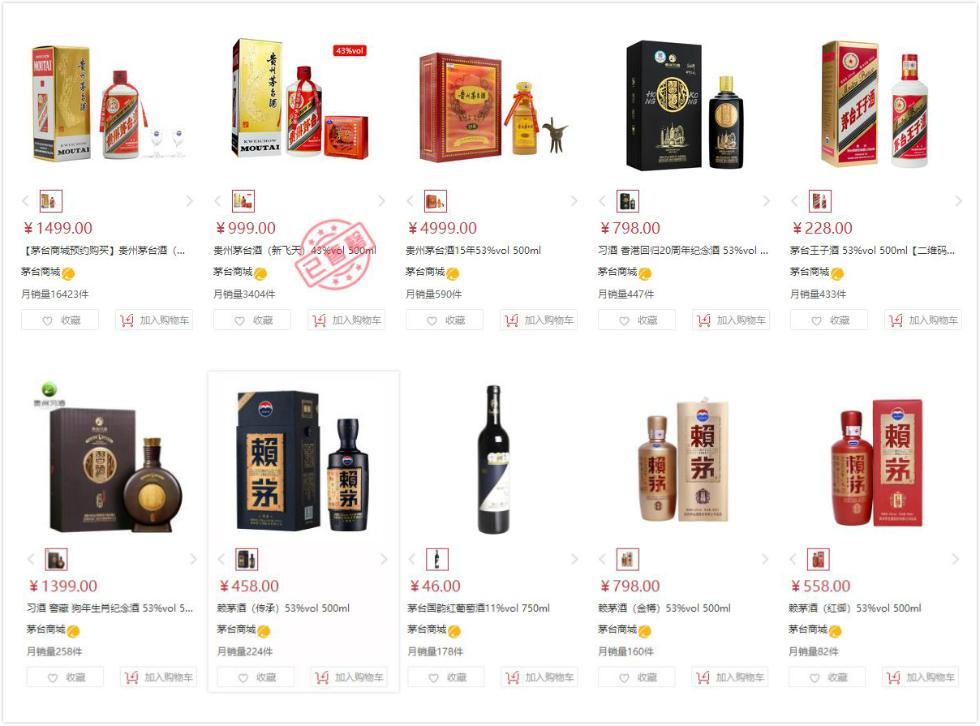Image resolution: width=980 pixels, height=726 pixels.
Task: Show next thumbnail for ¥1499.00 Moutai
Action: 189,201
